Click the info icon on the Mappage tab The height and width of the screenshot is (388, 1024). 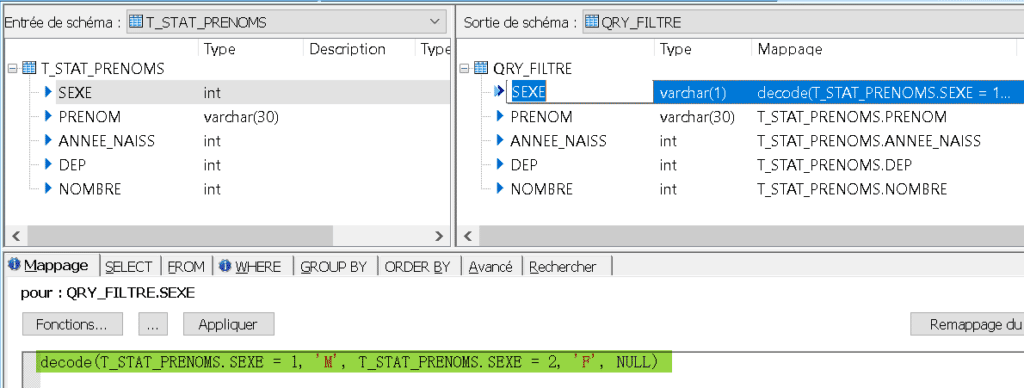[14, 265]
